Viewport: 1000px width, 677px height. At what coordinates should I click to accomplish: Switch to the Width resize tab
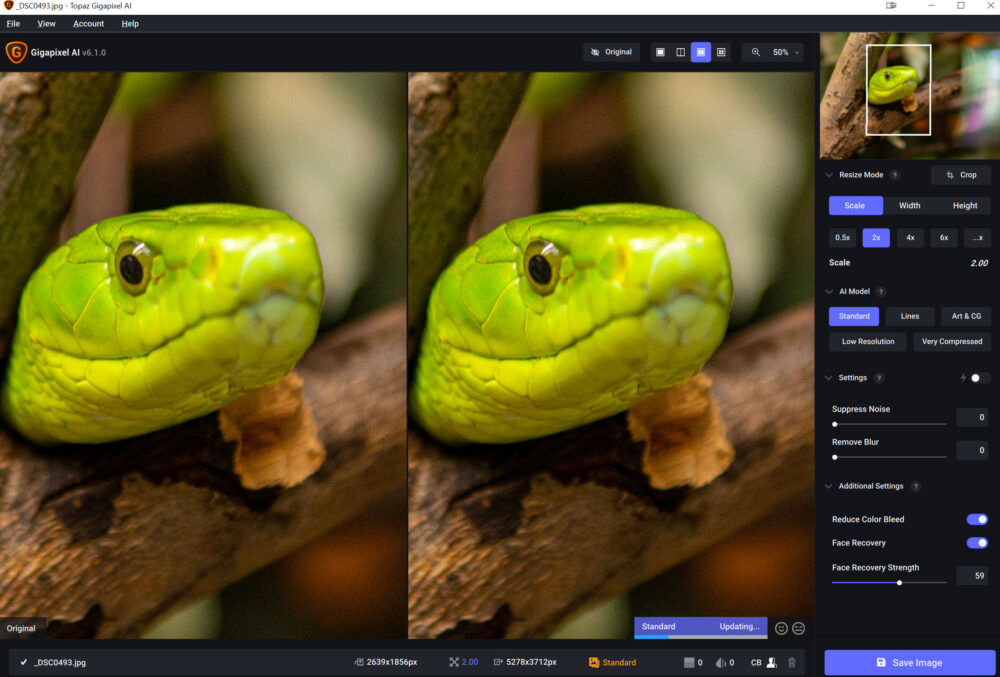point(909,206)
